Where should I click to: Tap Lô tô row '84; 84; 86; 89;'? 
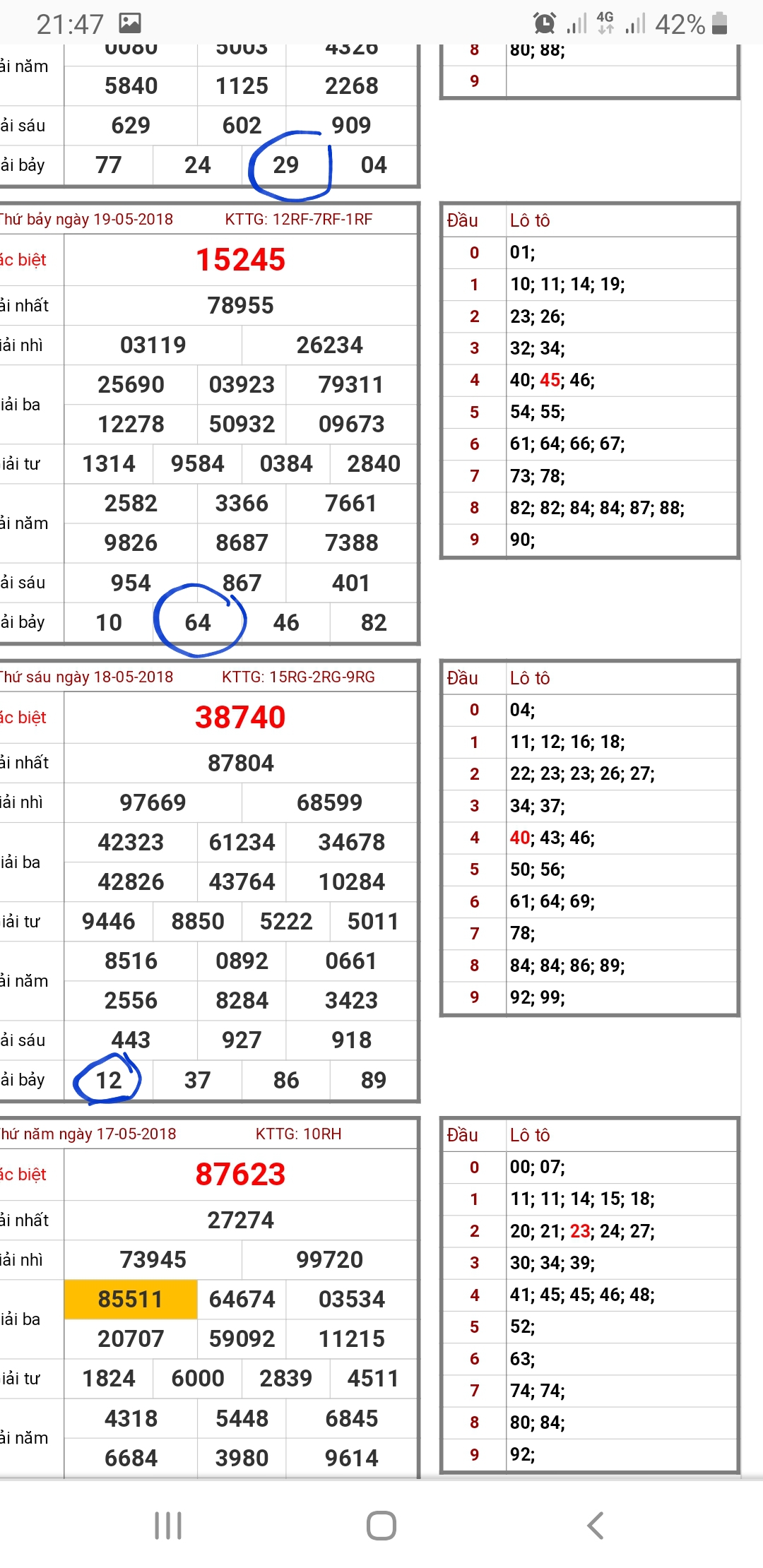tap(567, 966)
